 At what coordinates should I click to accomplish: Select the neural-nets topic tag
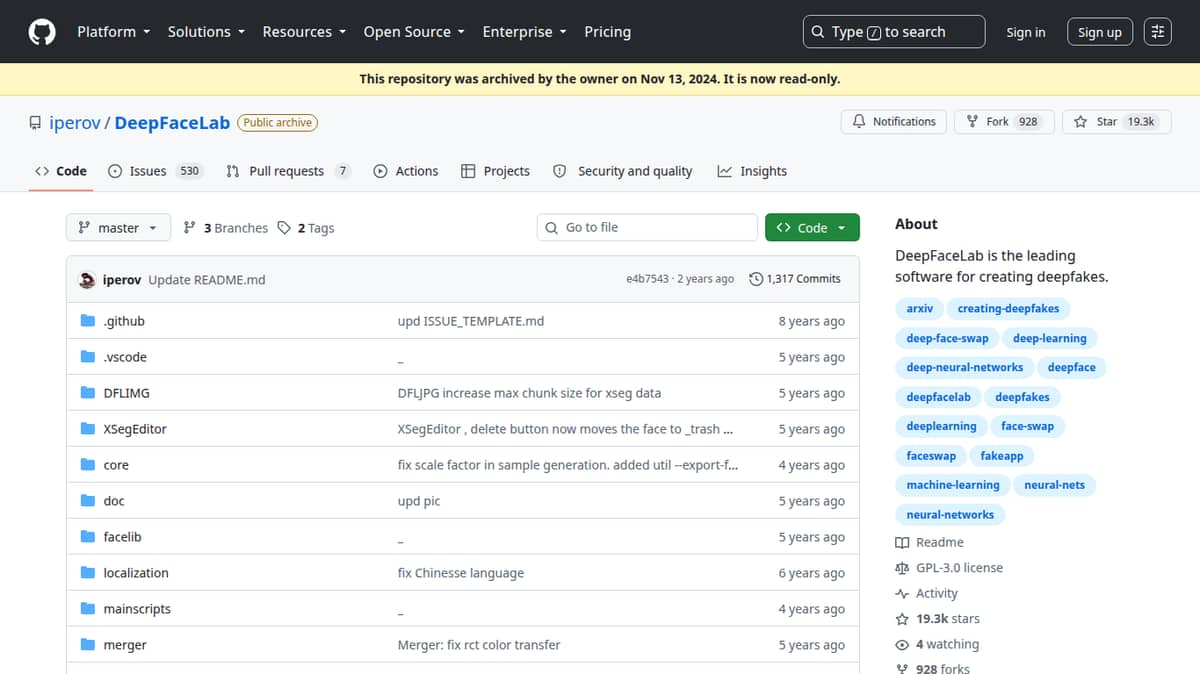(x=1055, y=485)
